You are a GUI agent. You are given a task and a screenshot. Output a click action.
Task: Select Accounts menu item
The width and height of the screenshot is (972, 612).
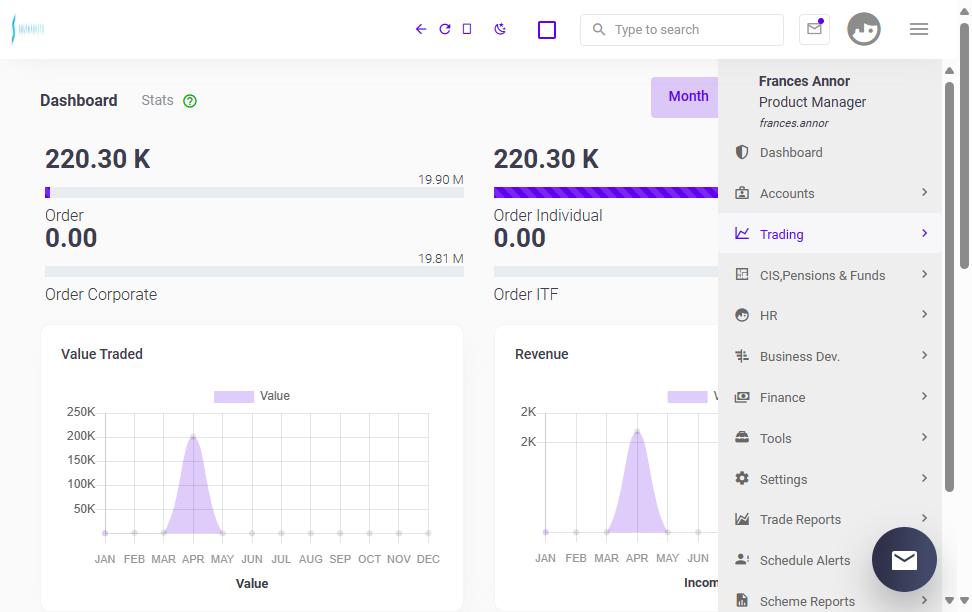(x=830, y=193)
